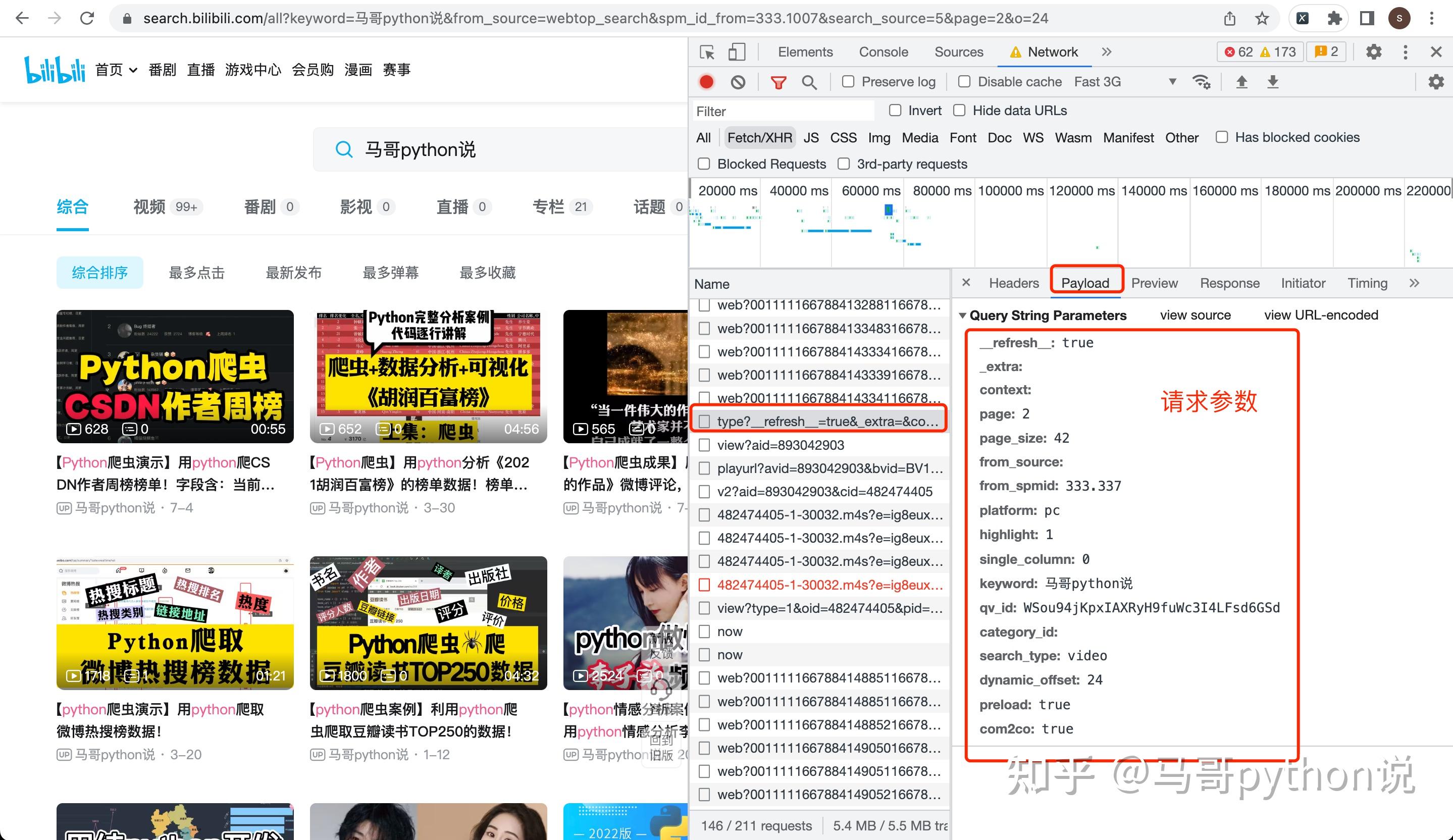Toggle Disable cache checkbox
Viewport: 1453px width, 840px height.
[964, 82]
